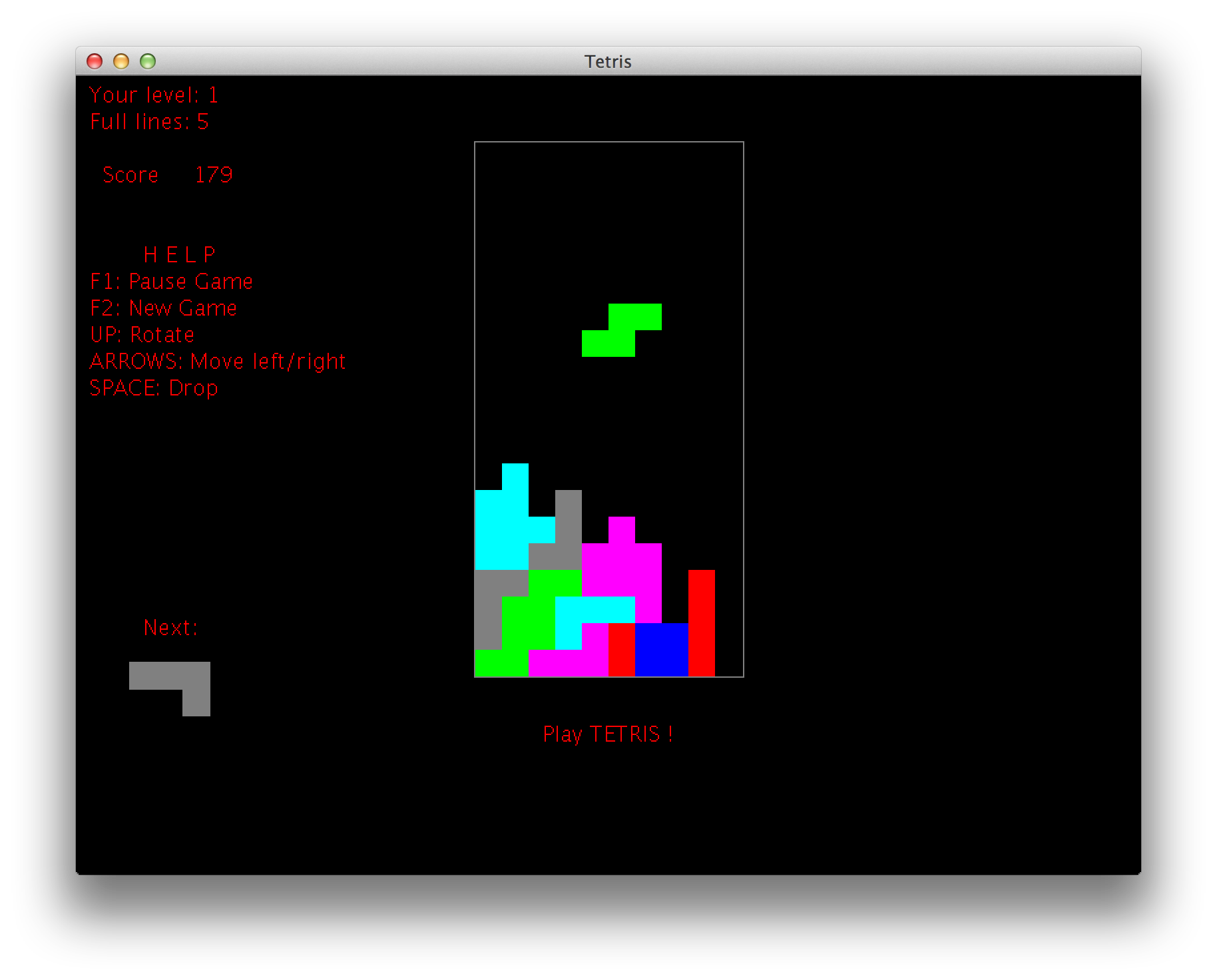The image size is (1217, 980).
Task: Click the Tetris window title
Action: coord(608,61)
